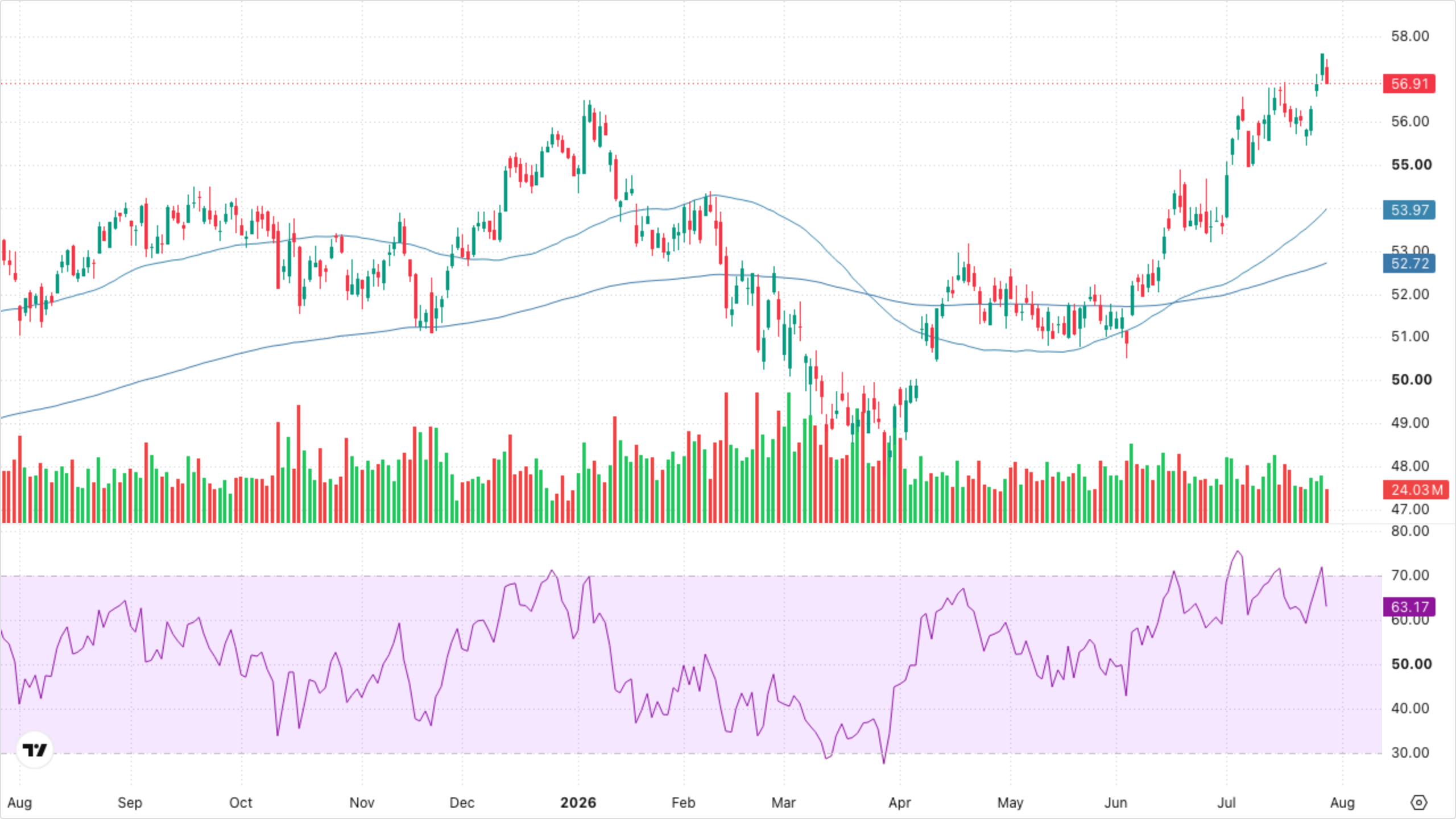1456x819 pixels.
Task: Click the Apr label on time axis
Action: point(900,803)
